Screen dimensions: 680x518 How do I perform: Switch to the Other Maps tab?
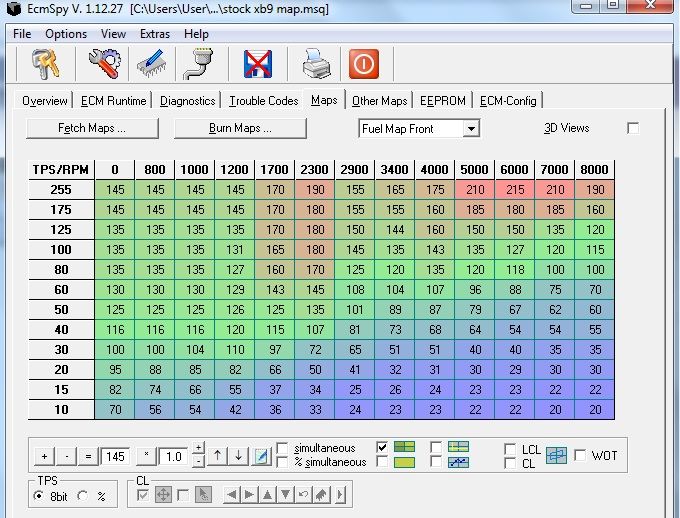379,101
